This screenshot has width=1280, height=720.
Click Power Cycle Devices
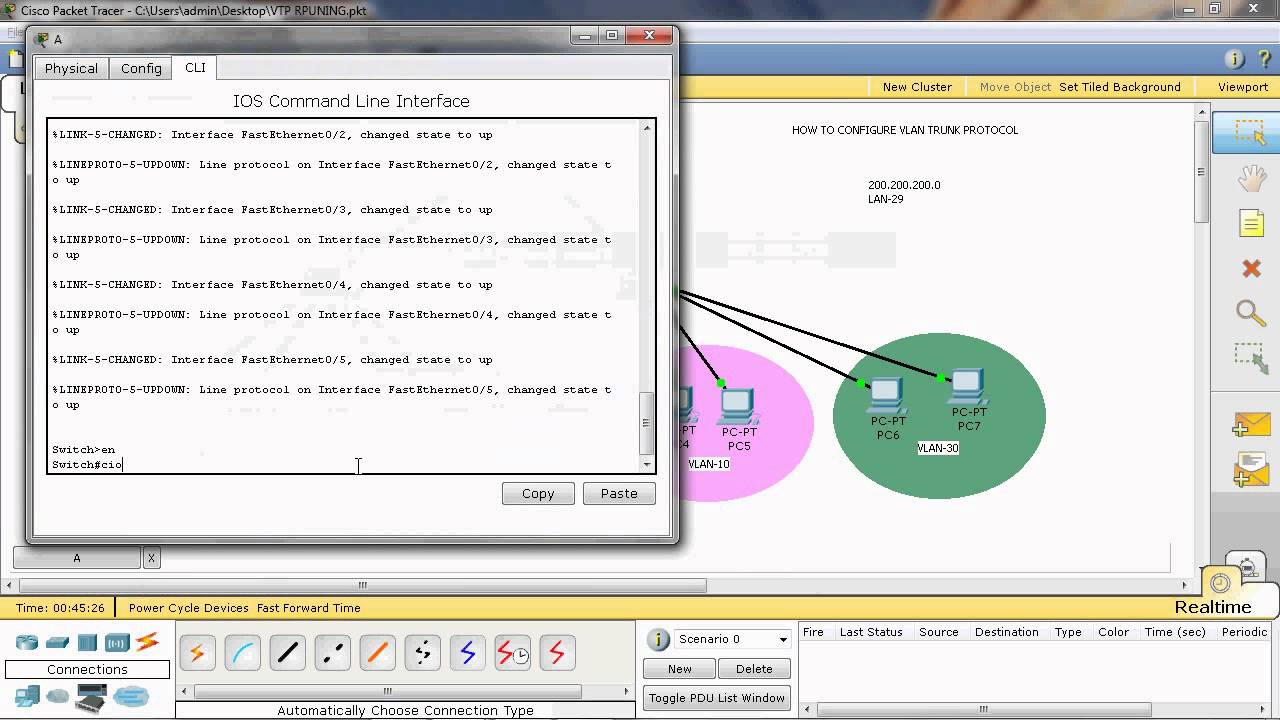point(188,608)
